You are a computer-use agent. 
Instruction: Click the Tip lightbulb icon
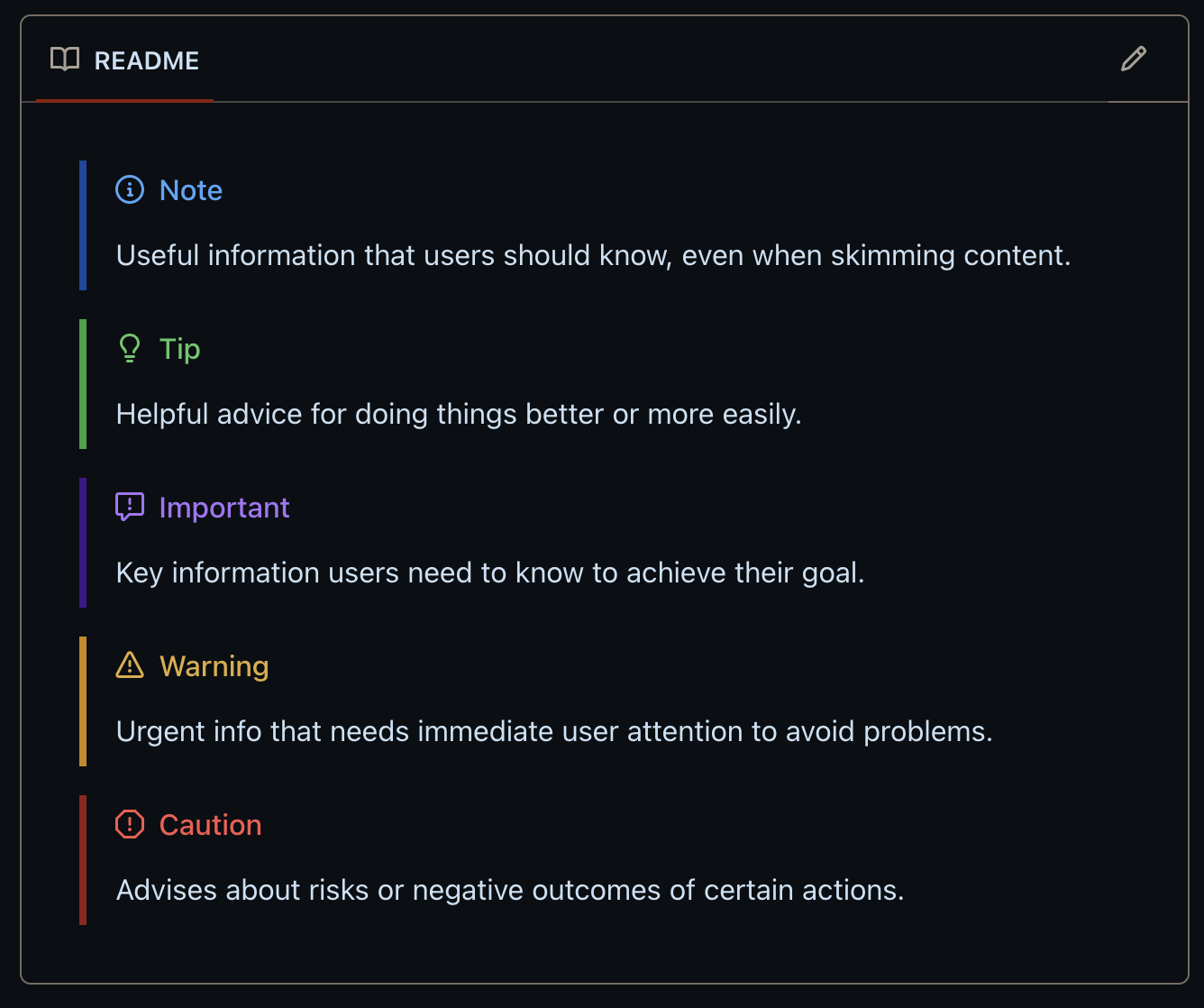coord(130,349)
